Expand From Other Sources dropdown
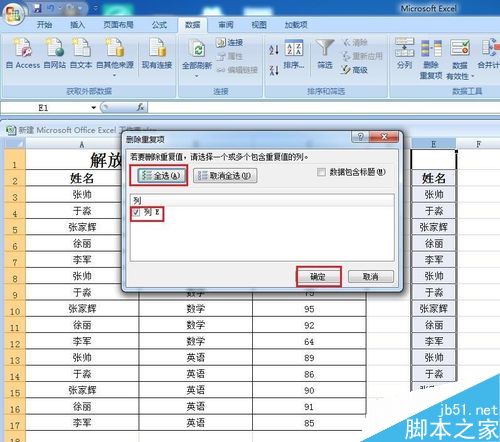 pos(115,76)
